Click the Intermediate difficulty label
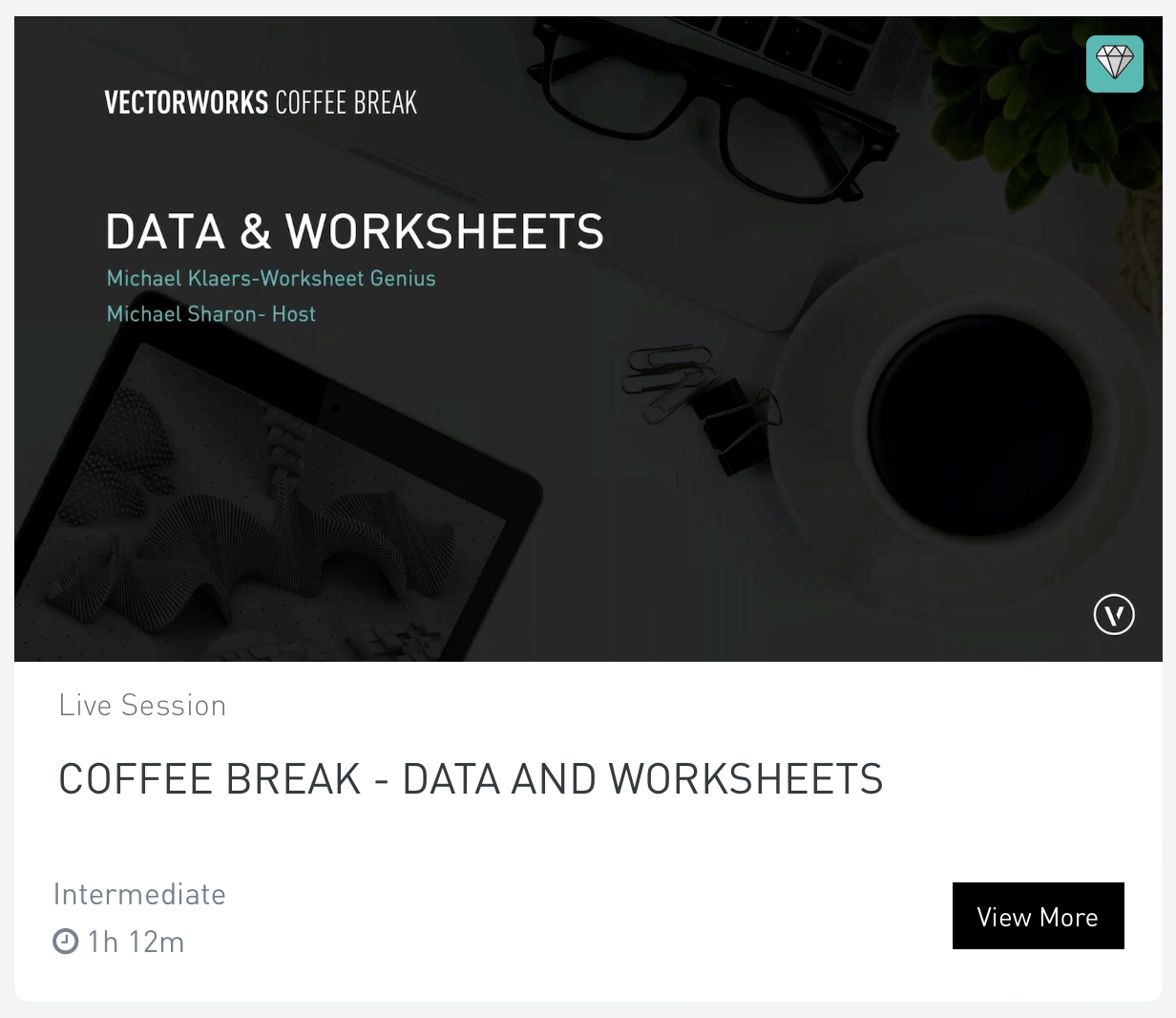The image size is (1176, 1018). click(x=139, y=895)
